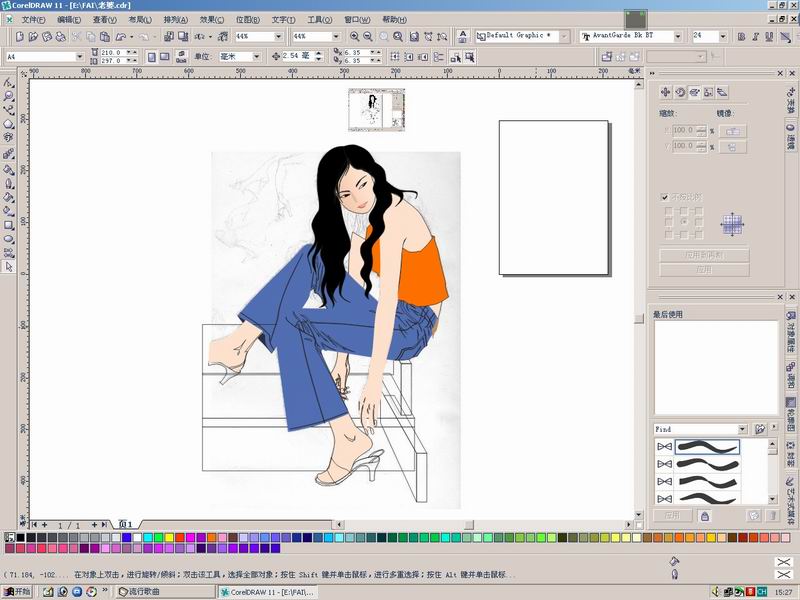
Task: Select the Zoom tool in the toolbox
Action: click(x=9, y=96)
